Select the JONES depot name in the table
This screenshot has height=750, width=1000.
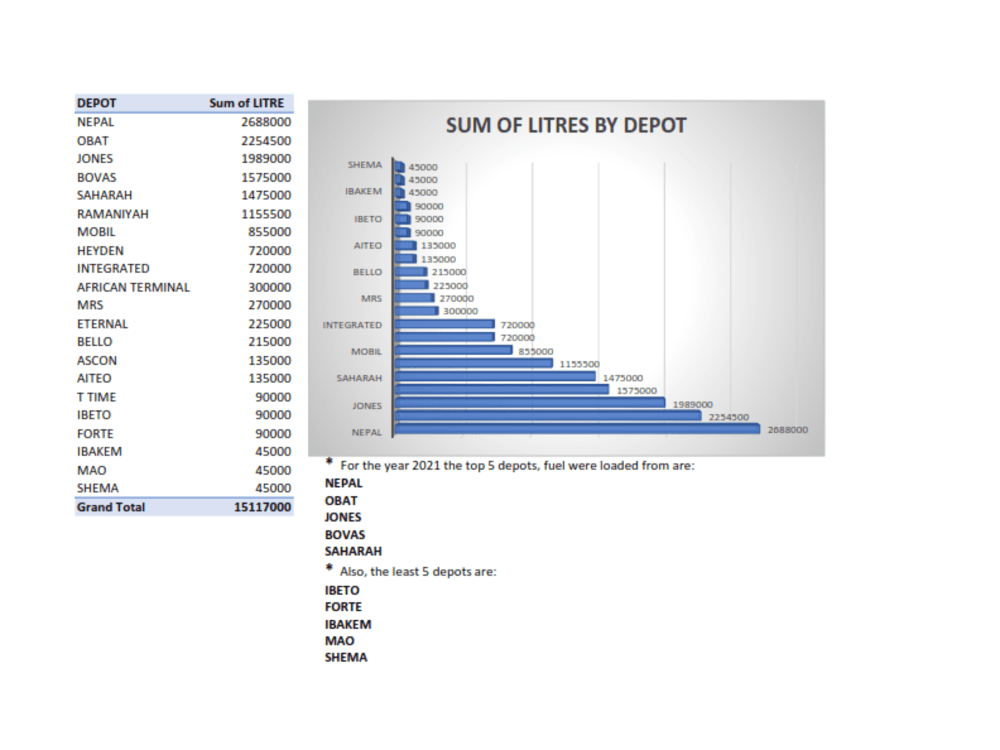[x=95, y=159]
